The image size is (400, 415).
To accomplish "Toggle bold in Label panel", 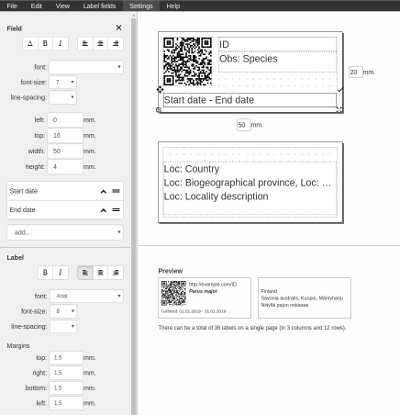I will tap(45, 272).
